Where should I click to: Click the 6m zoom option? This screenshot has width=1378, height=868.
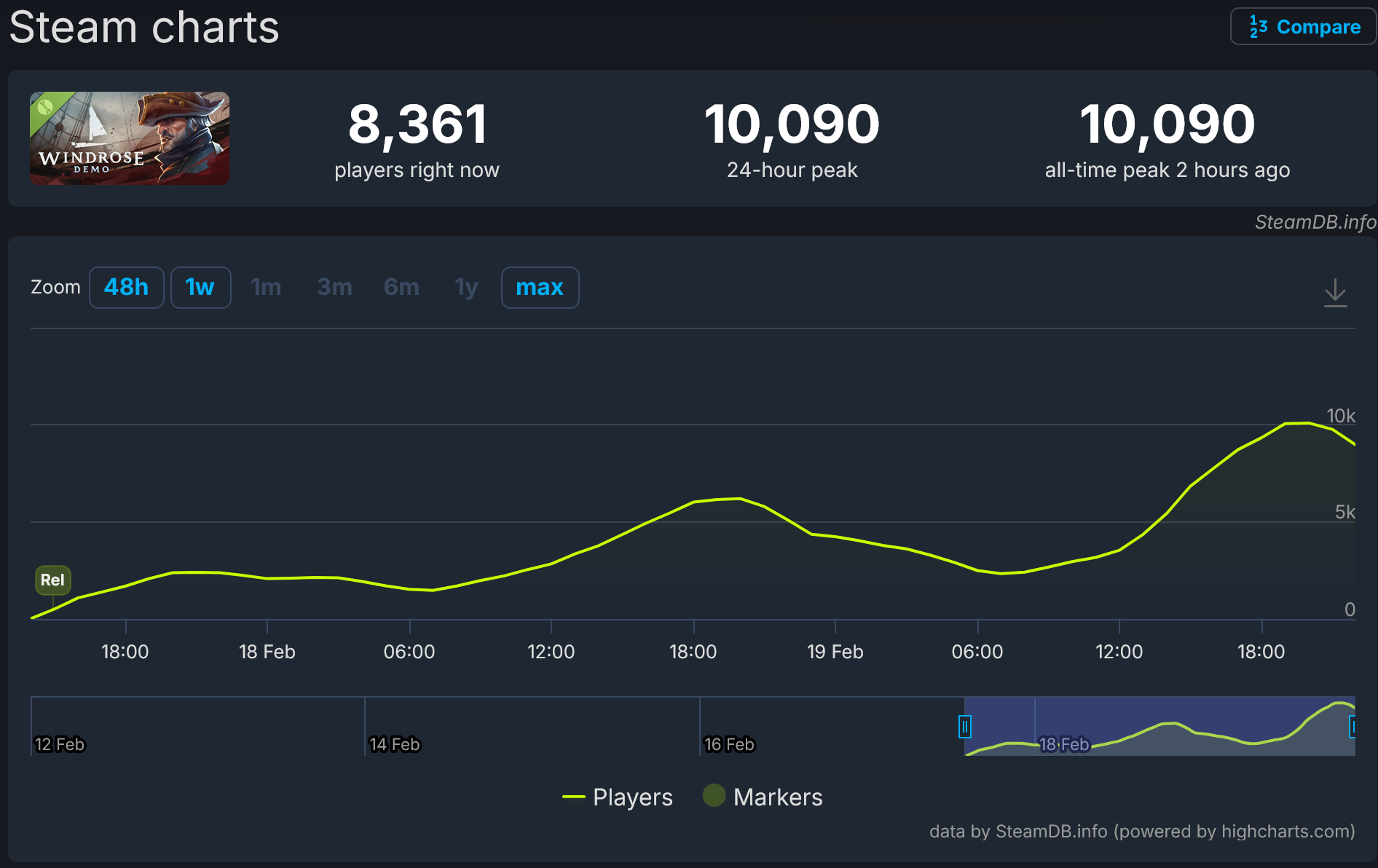point(401,288)
